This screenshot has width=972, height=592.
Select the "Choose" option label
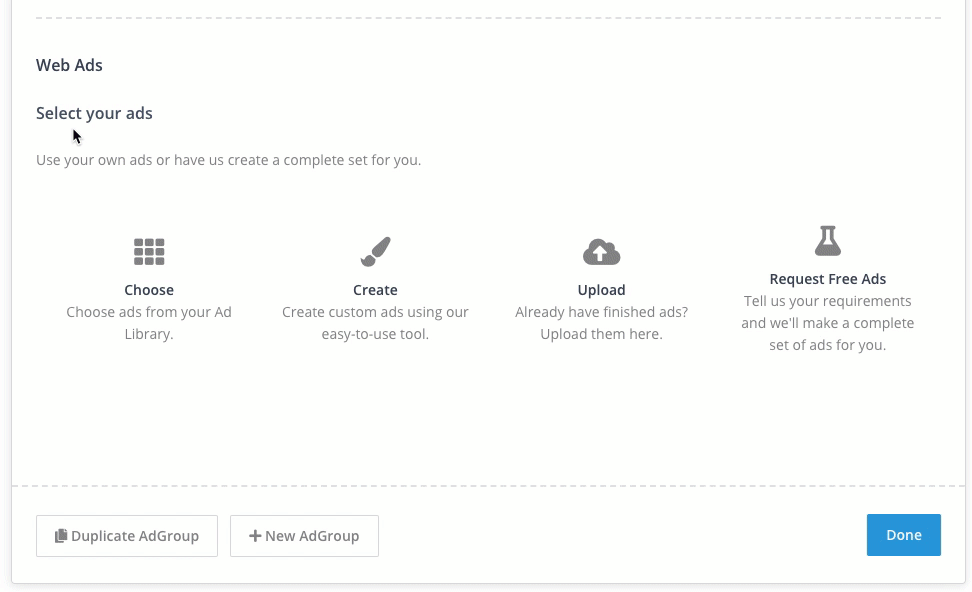(x=149, y=290)
